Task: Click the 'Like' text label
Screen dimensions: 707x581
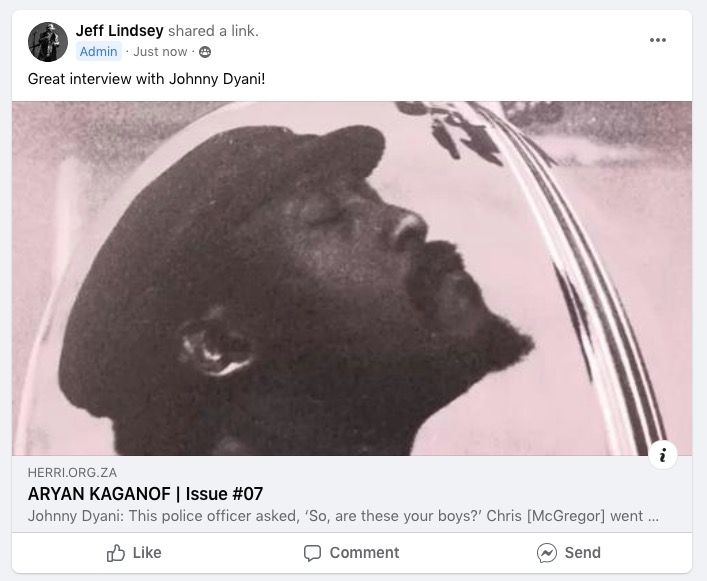Action: click(147, 553)
